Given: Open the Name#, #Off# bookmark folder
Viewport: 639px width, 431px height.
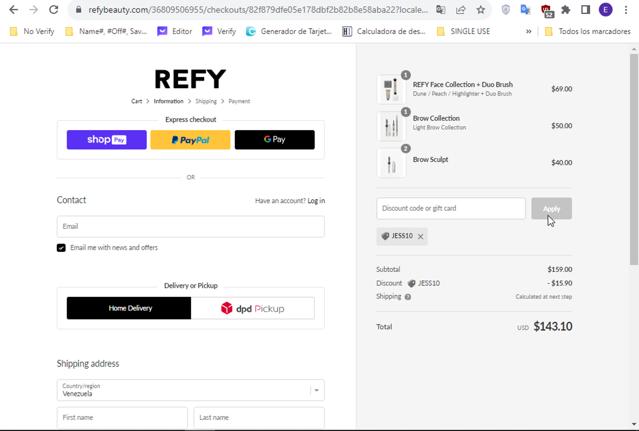Looking at the screenshot, I should (106, 31).
